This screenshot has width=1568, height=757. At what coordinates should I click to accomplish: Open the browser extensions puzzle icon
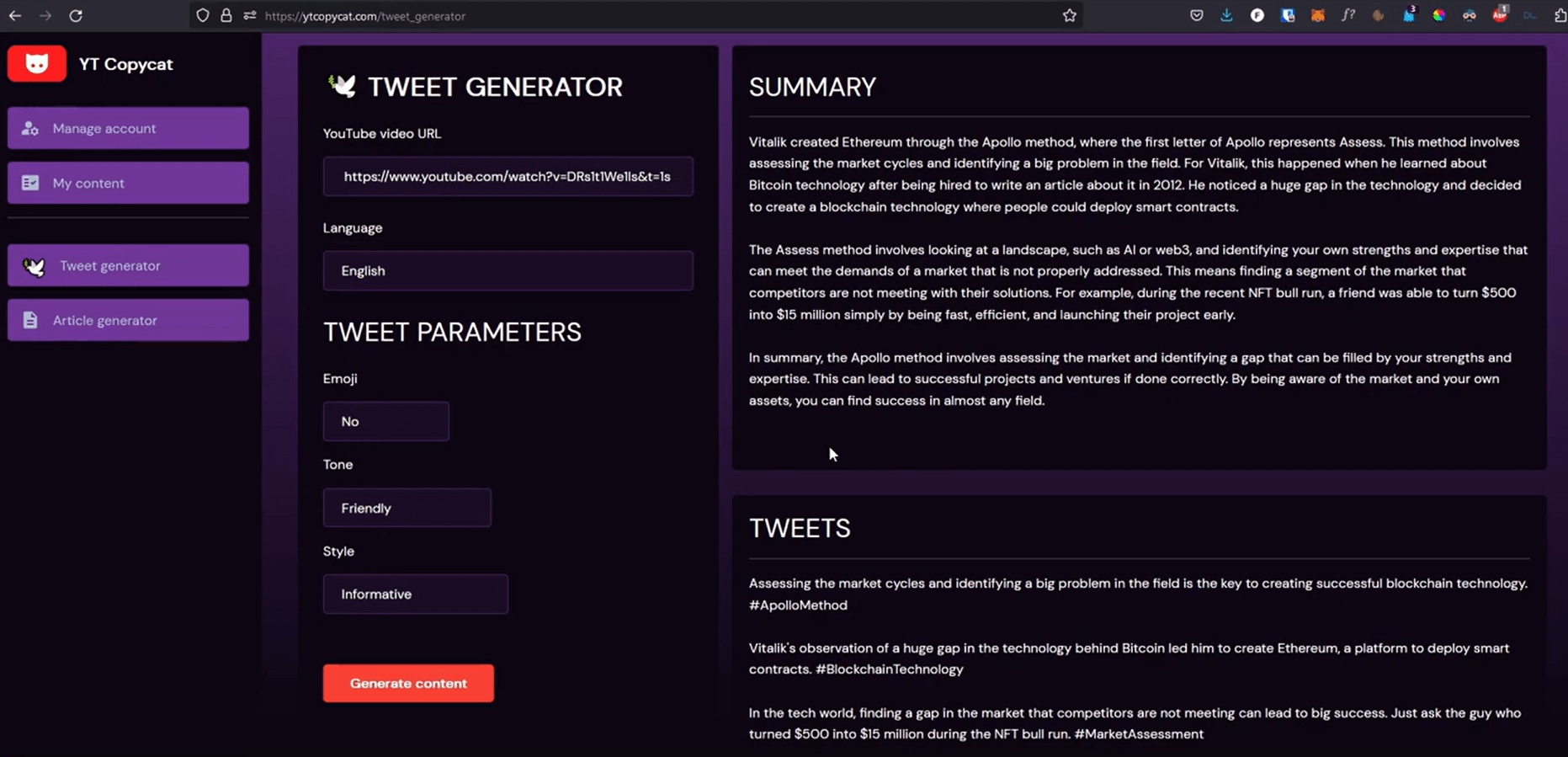tap(1560, 16)
